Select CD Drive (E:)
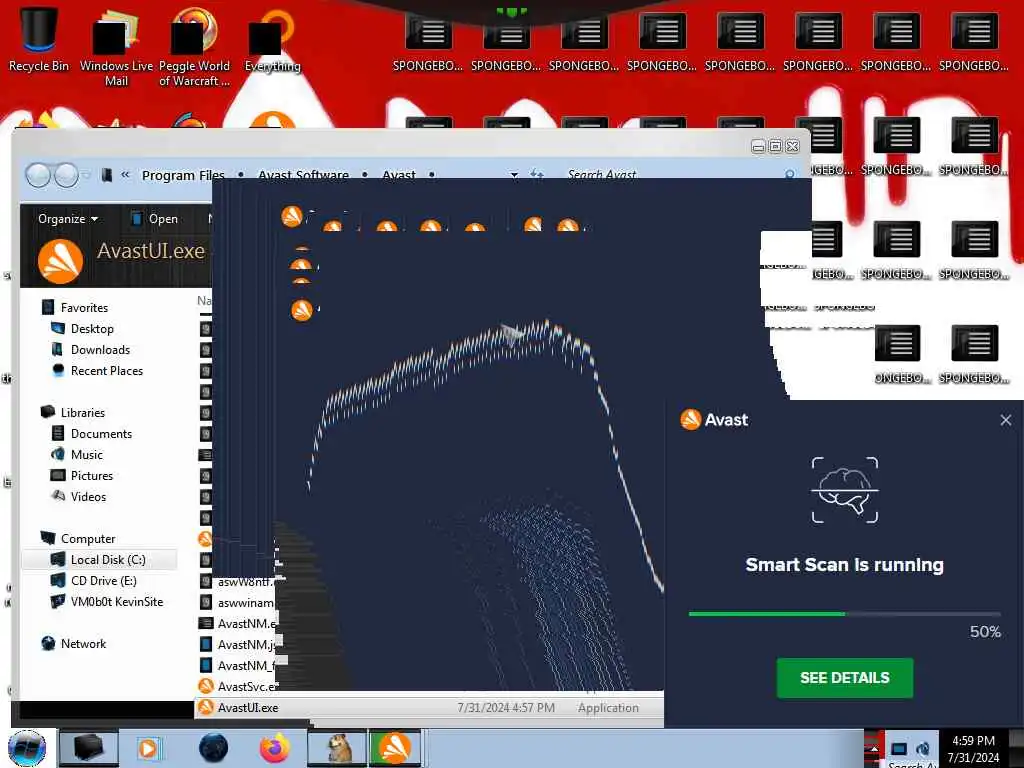The image size is (1024, 768). (103, 581)
